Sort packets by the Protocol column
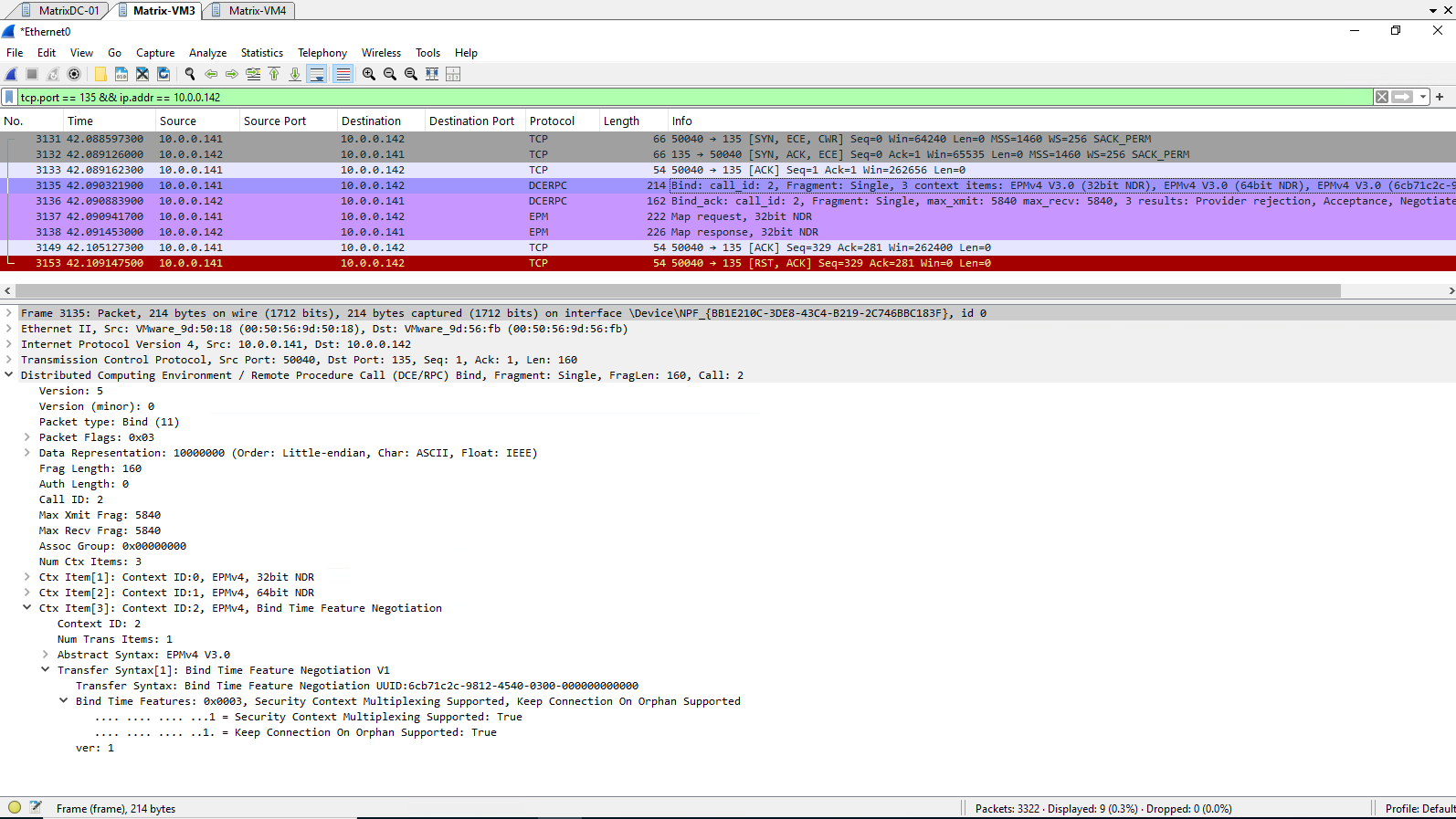Screen dimensions: 1456x819 tap(563, 121)
